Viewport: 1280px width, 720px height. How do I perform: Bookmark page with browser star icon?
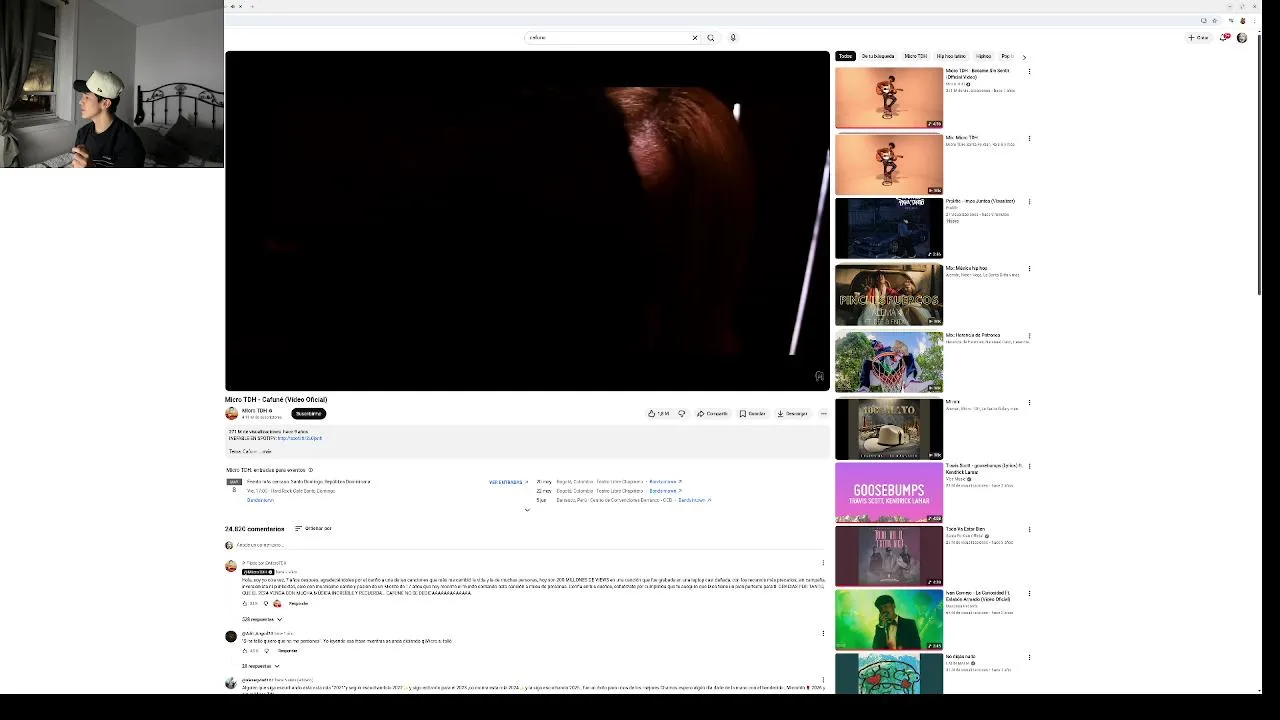(1215, 20)
